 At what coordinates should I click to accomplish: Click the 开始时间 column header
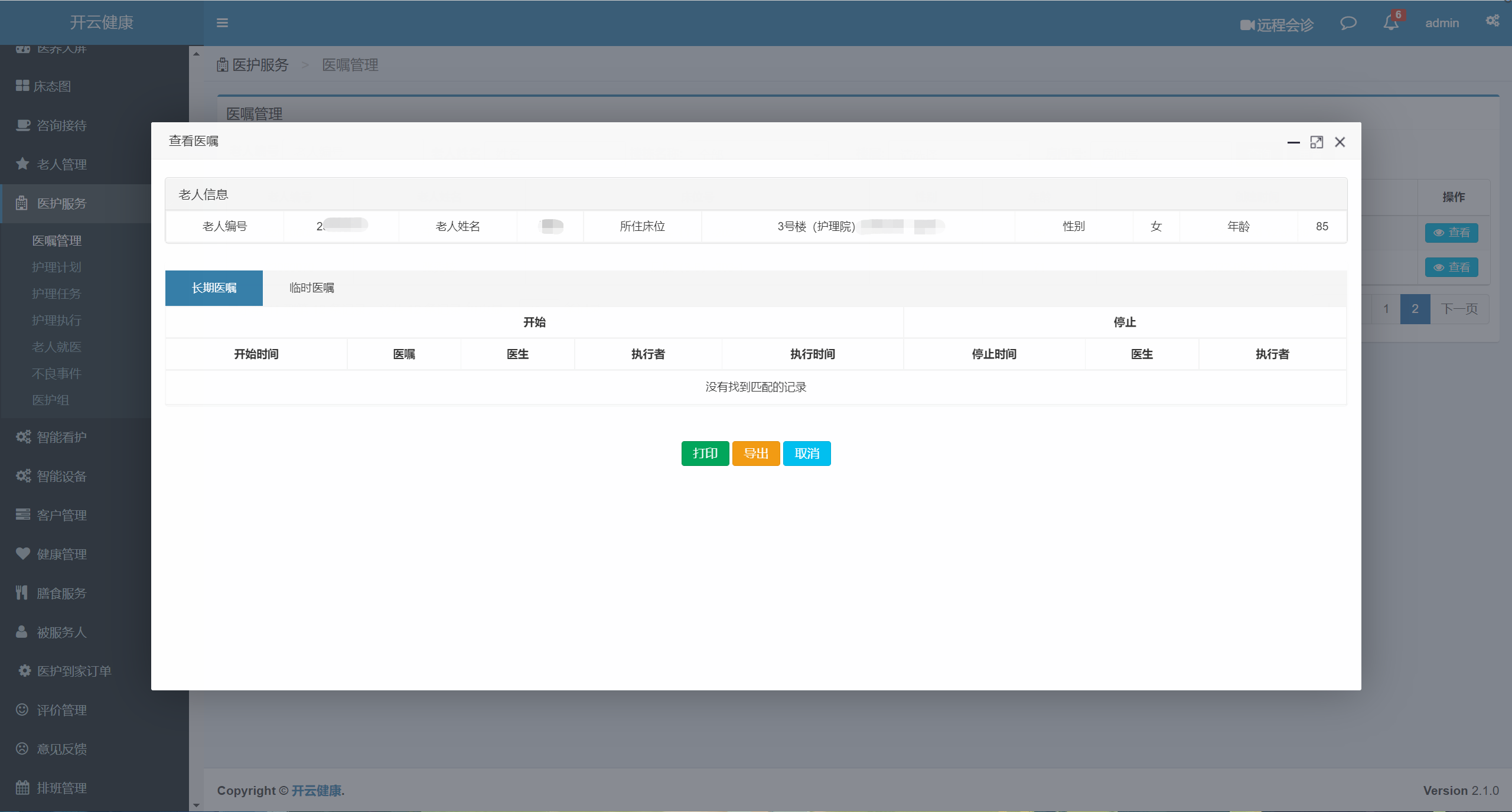point(256,354)
